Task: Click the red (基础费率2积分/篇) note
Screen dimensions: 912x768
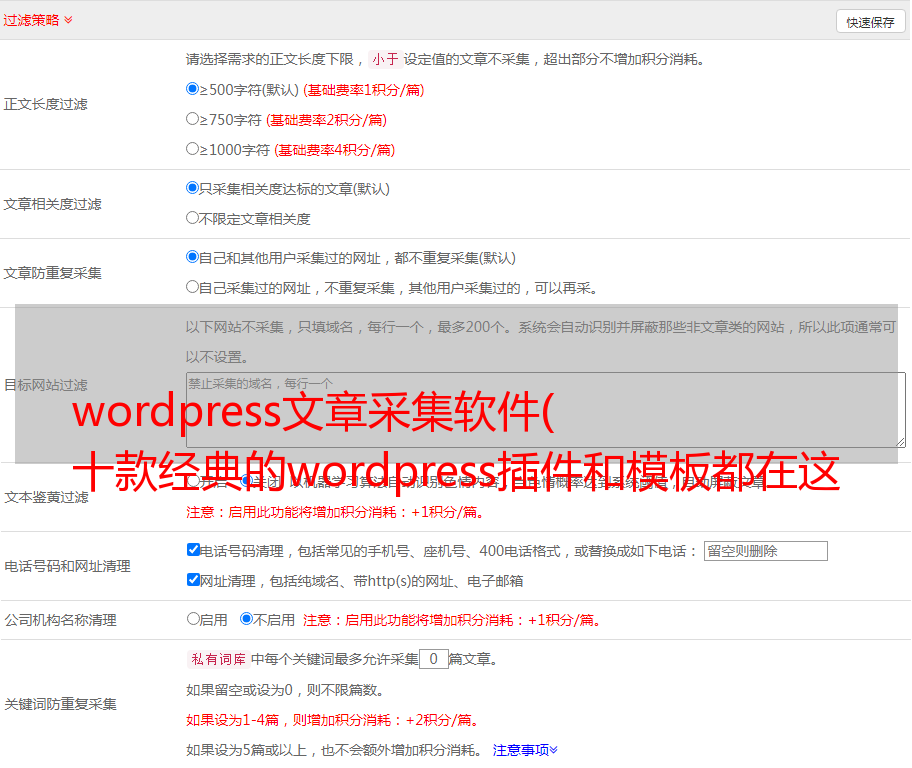Action: (326, 120)
